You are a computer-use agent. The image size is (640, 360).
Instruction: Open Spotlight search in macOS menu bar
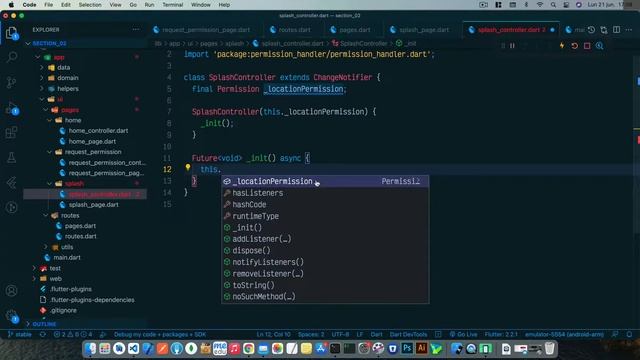pyautogui.click(x=553, y=5)
